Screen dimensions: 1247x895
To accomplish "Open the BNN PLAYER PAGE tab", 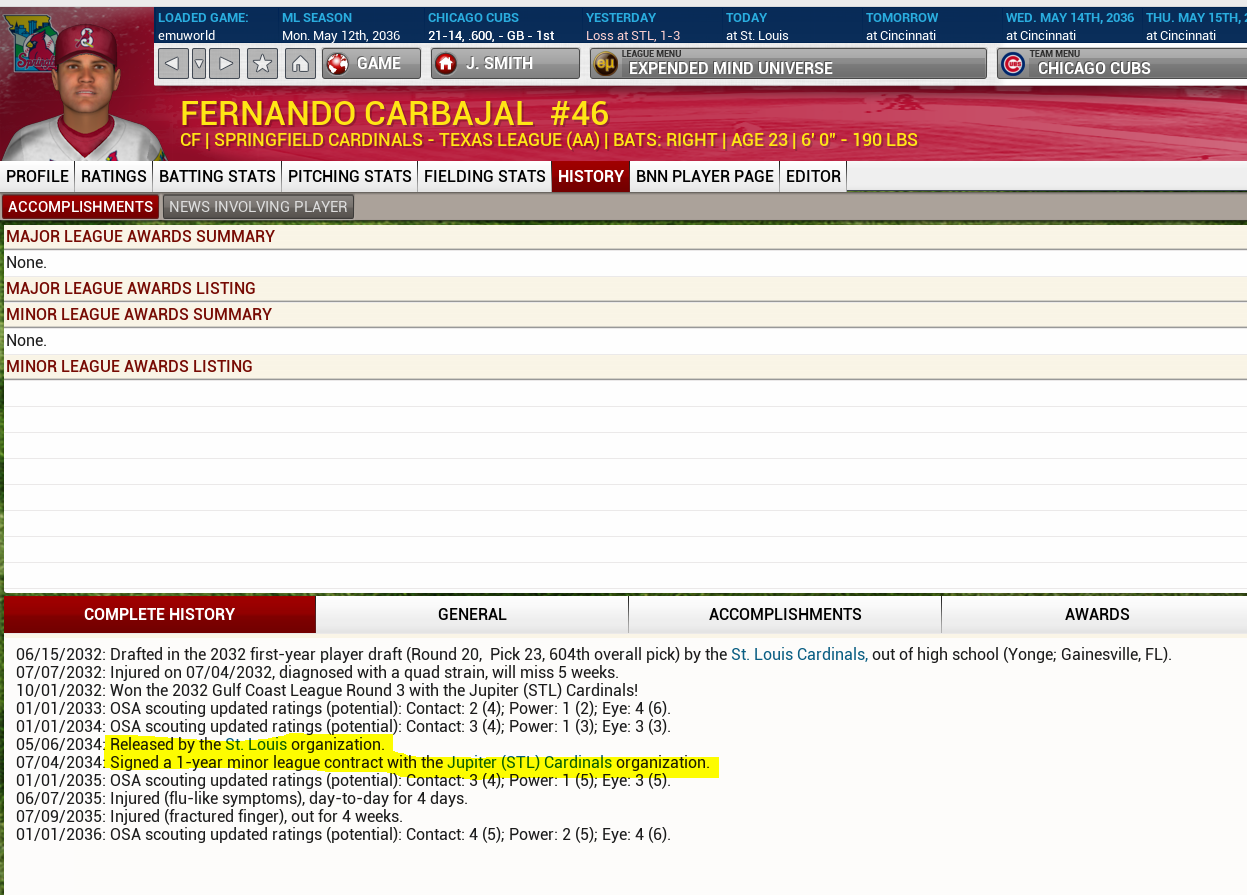I will tap(704, 176).
